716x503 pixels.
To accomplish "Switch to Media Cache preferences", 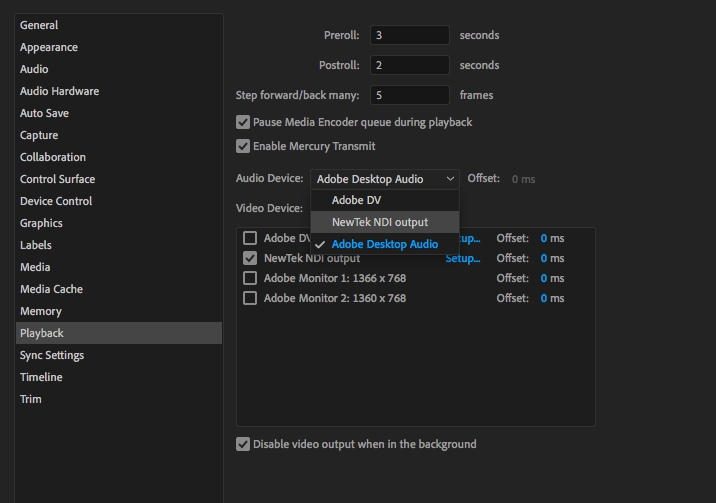I will click(x=51, y=289).
